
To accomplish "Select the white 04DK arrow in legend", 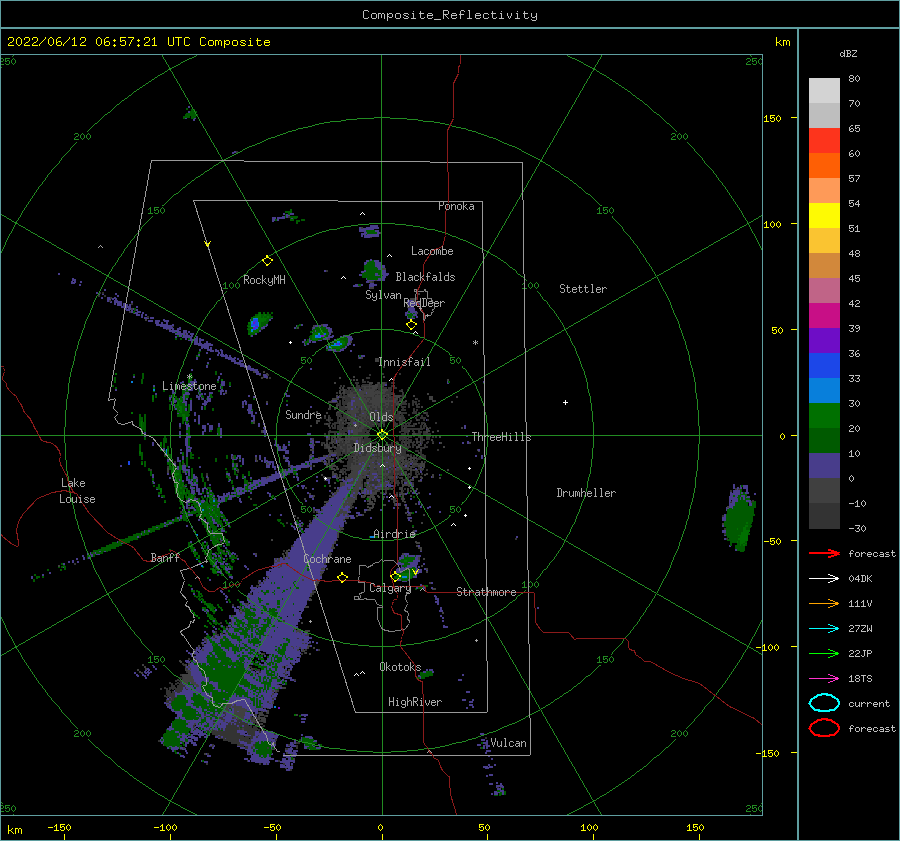I will click(824, 578).
